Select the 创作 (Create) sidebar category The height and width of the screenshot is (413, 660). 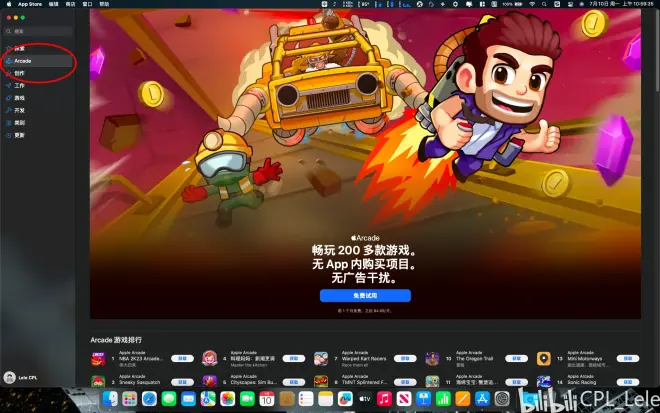[x=20, y=73]
